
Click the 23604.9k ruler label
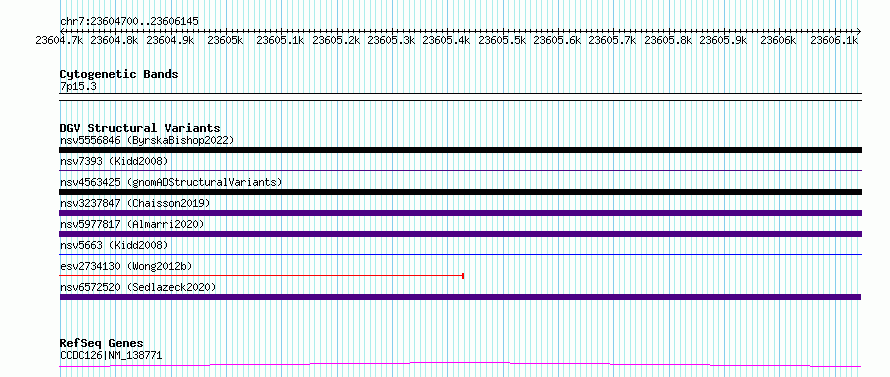click(170, 40)
